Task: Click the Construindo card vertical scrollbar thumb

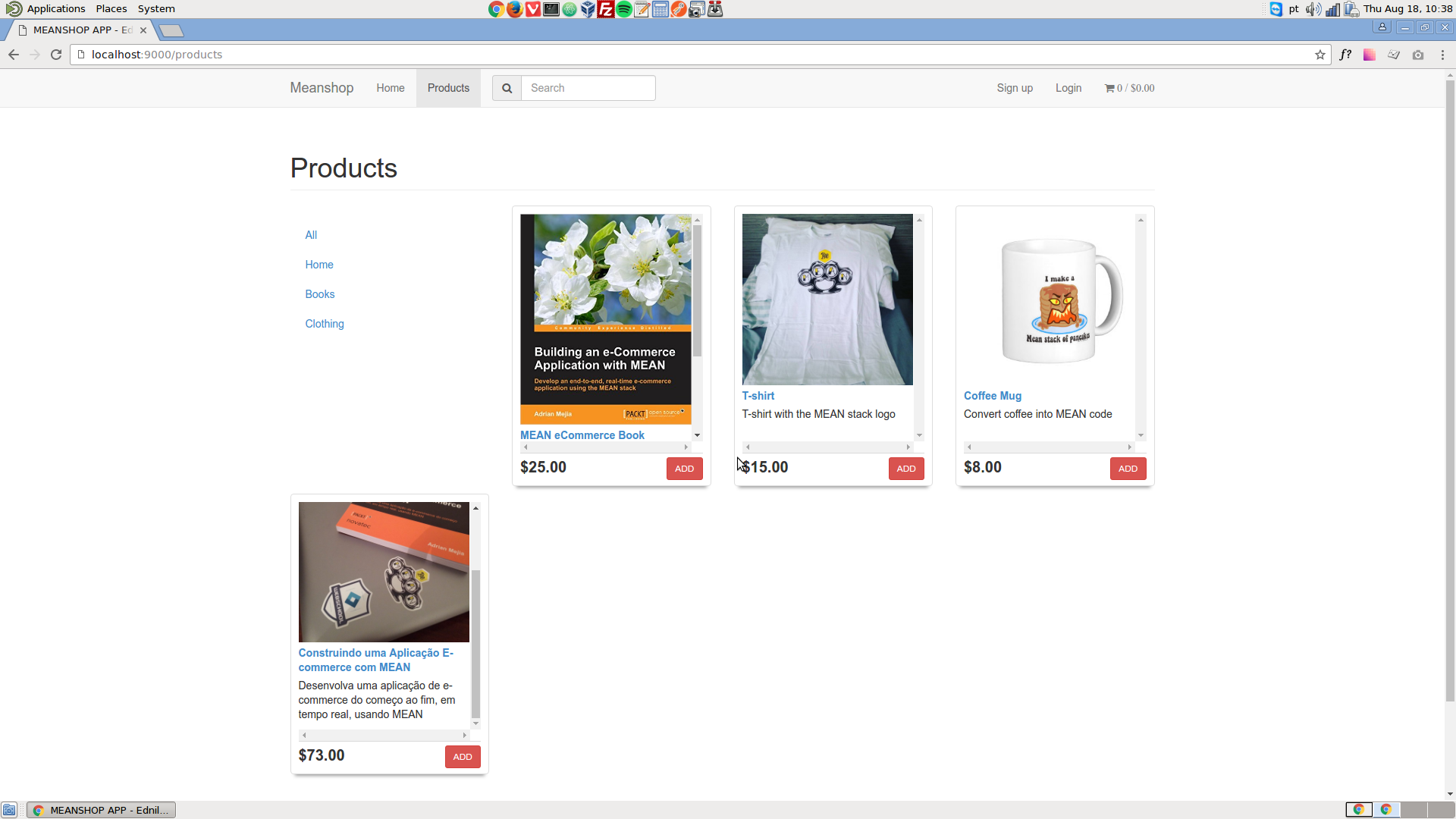Action: point(475,643)
